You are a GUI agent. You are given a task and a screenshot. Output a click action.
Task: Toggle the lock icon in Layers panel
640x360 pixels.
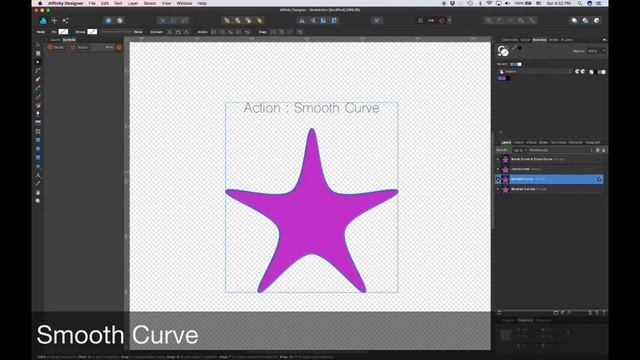tap(604, 150)
